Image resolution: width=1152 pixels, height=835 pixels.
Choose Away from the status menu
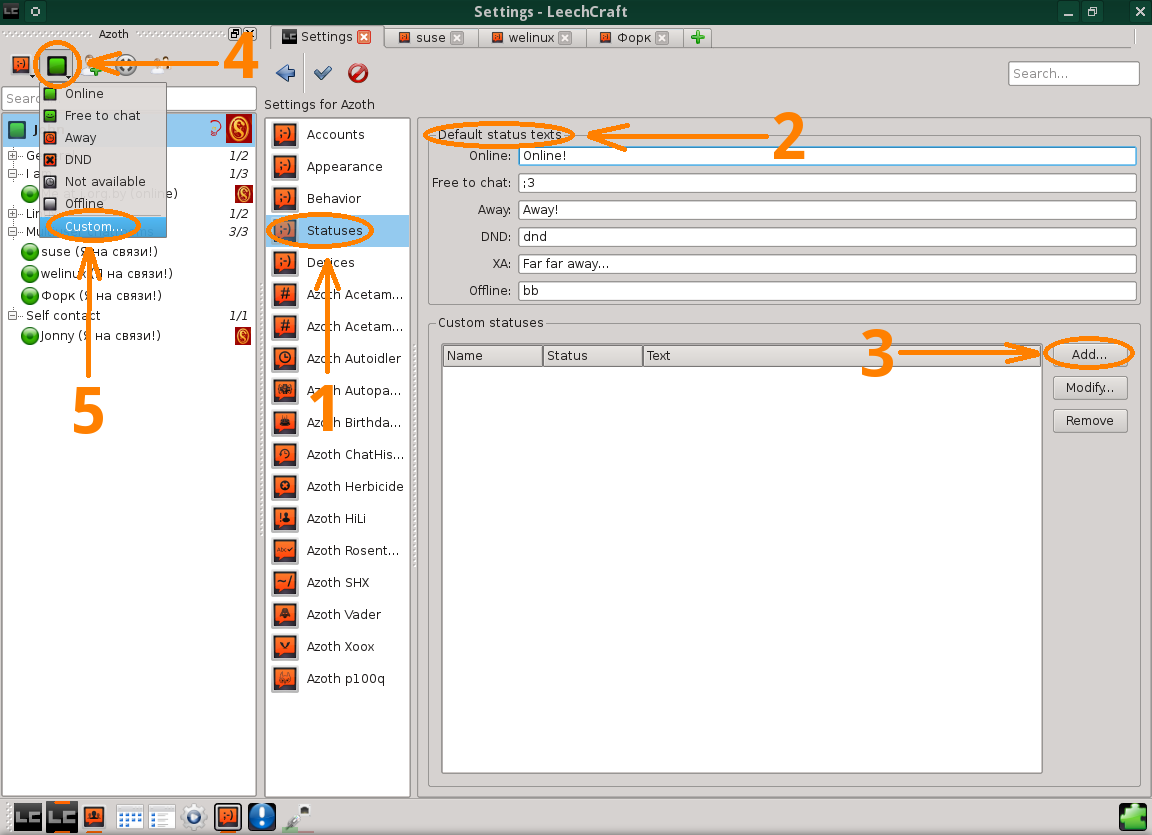pyautogui.click(x=103, y=137)
